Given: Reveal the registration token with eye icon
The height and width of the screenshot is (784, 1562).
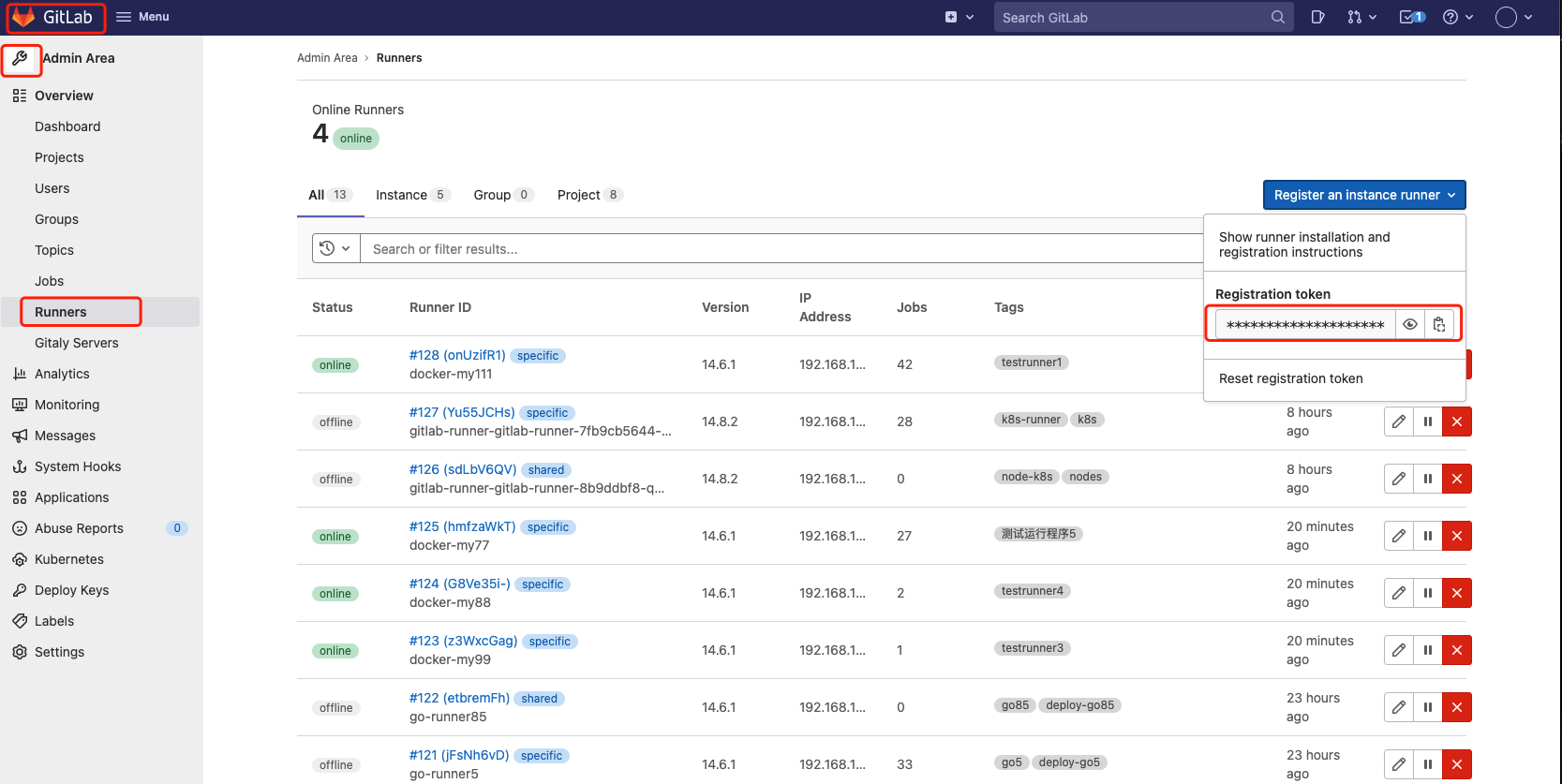Looking at the screenshot, I should [1409, 324].
